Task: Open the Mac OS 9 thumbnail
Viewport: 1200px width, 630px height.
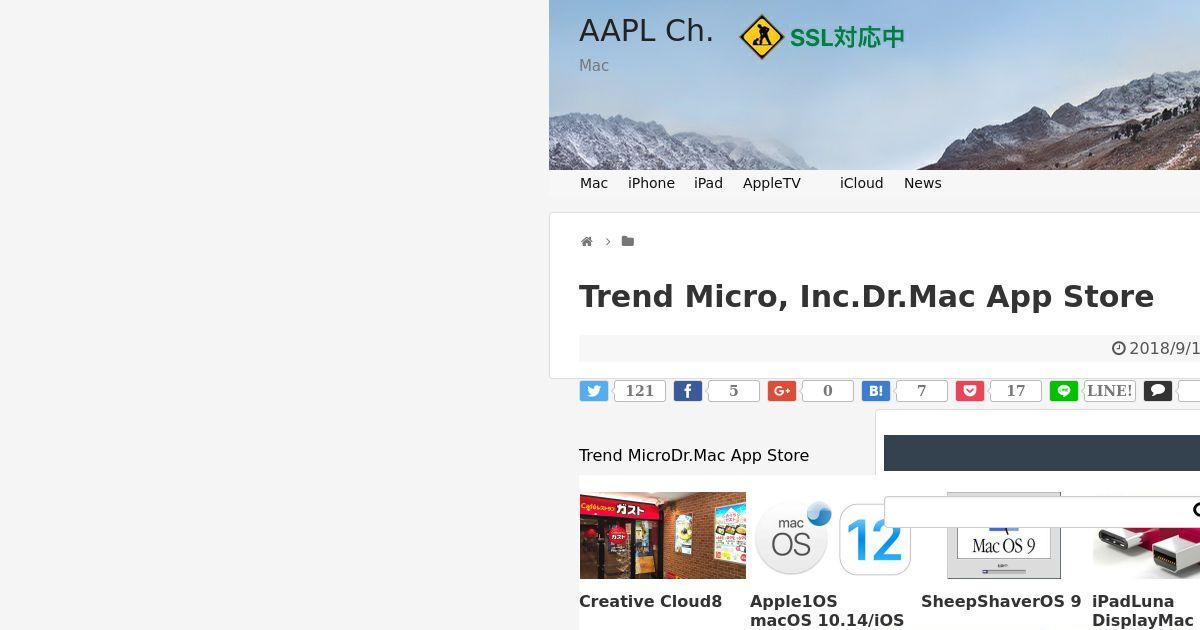Action: coord(1004,535)
